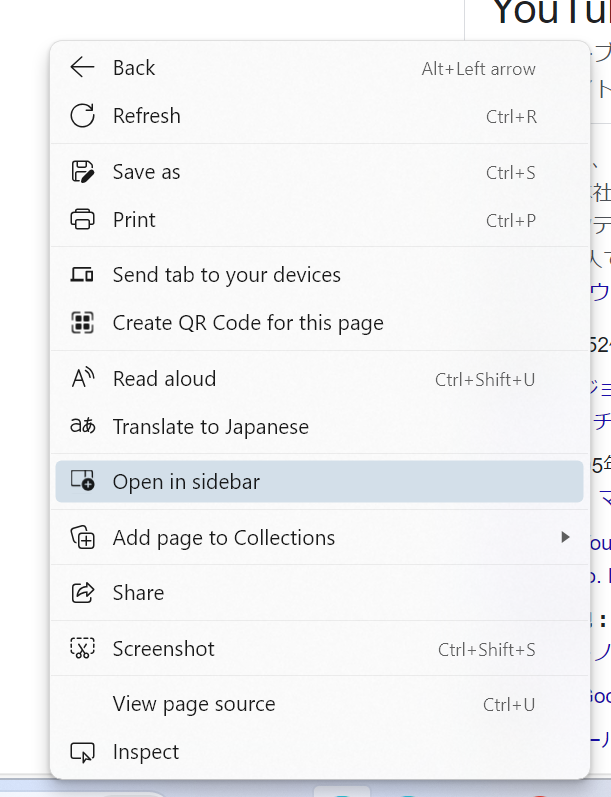Screen dimensions: 611x797
Task: Click the Add to Collections icon
Action: coord(82,538)
